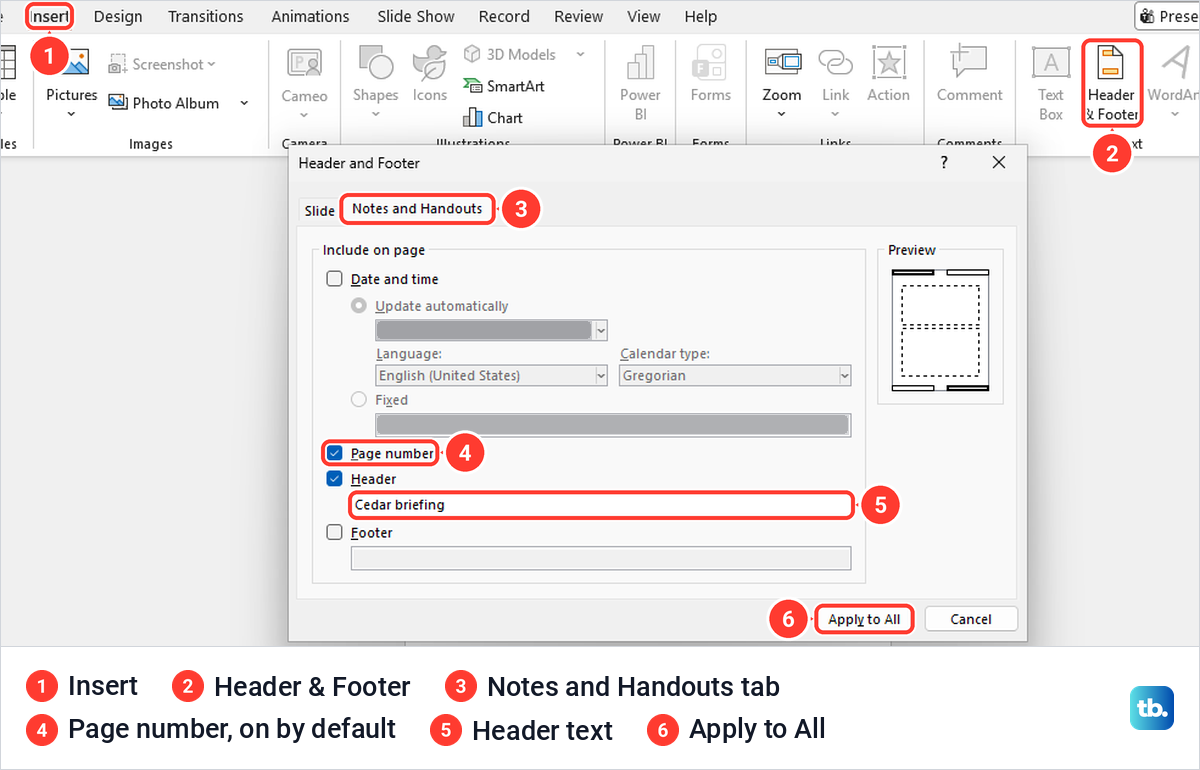Screen dimensions: 1200x770
Task: Insert a Chart
Action: point(493,118)
